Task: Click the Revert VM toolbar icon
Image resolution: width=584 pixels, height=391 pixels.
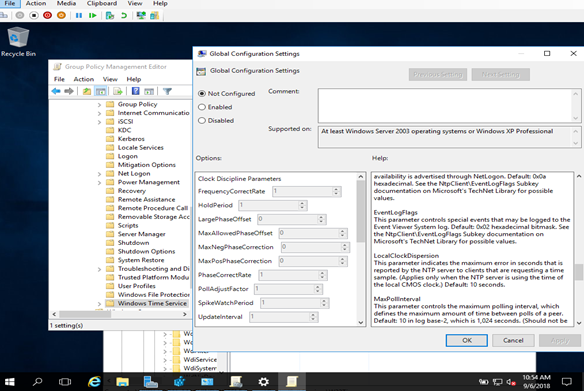Action: [x=124, y=15]
